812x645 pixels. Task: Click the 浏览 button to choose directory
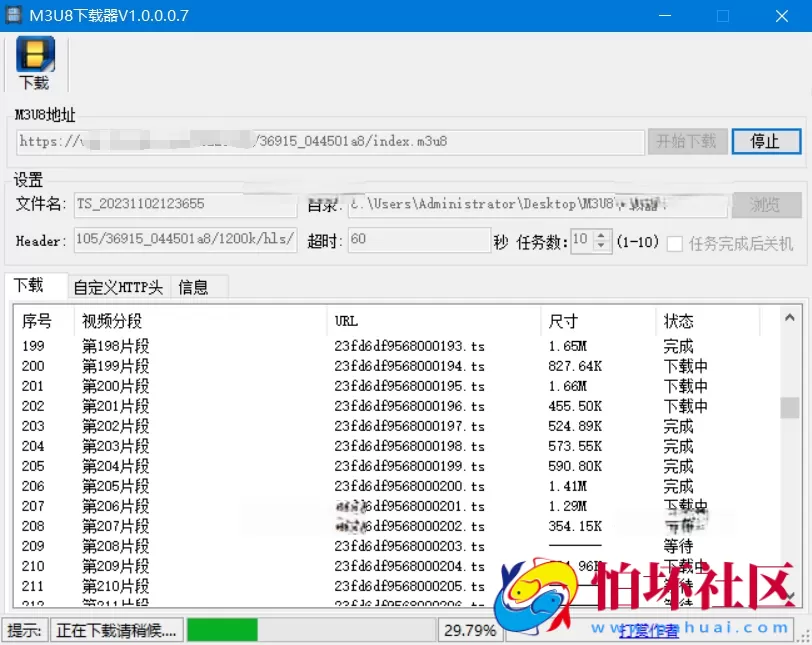[x=766, y=205]
